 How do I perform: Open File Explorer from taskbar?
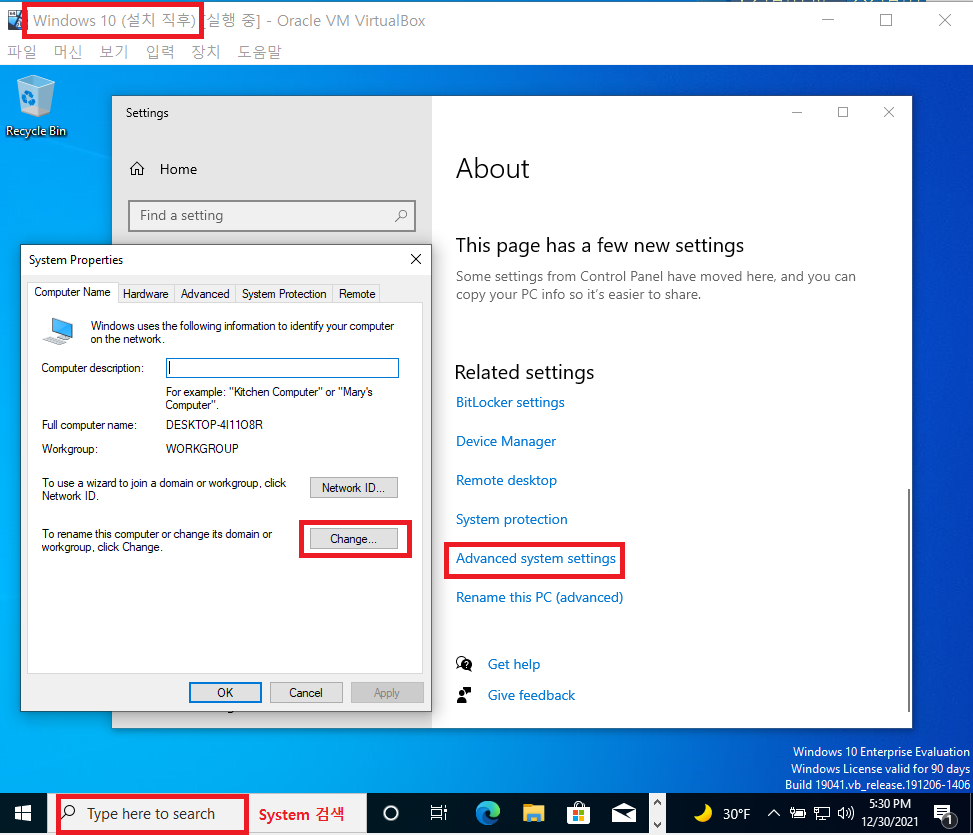(533, 813)
